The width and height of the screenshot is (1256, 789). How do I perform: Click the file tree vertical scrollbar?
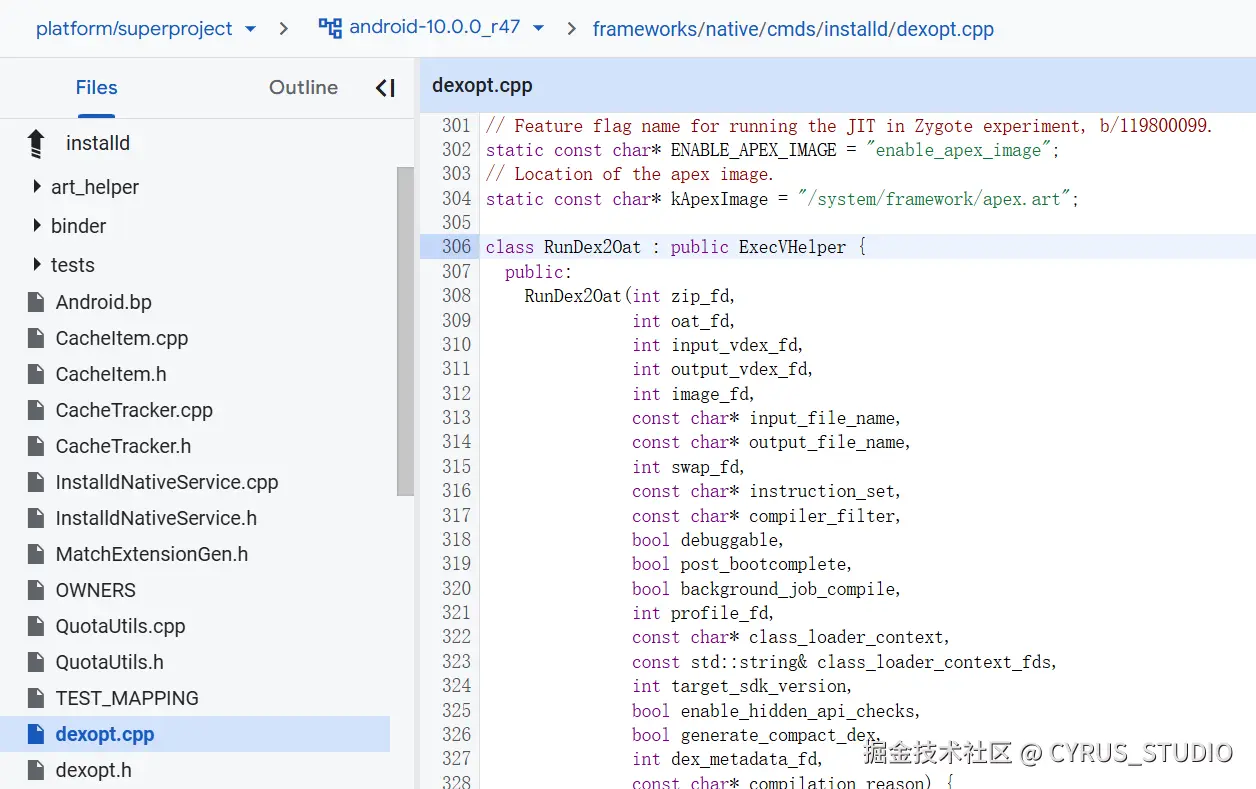tap(405, 331)
